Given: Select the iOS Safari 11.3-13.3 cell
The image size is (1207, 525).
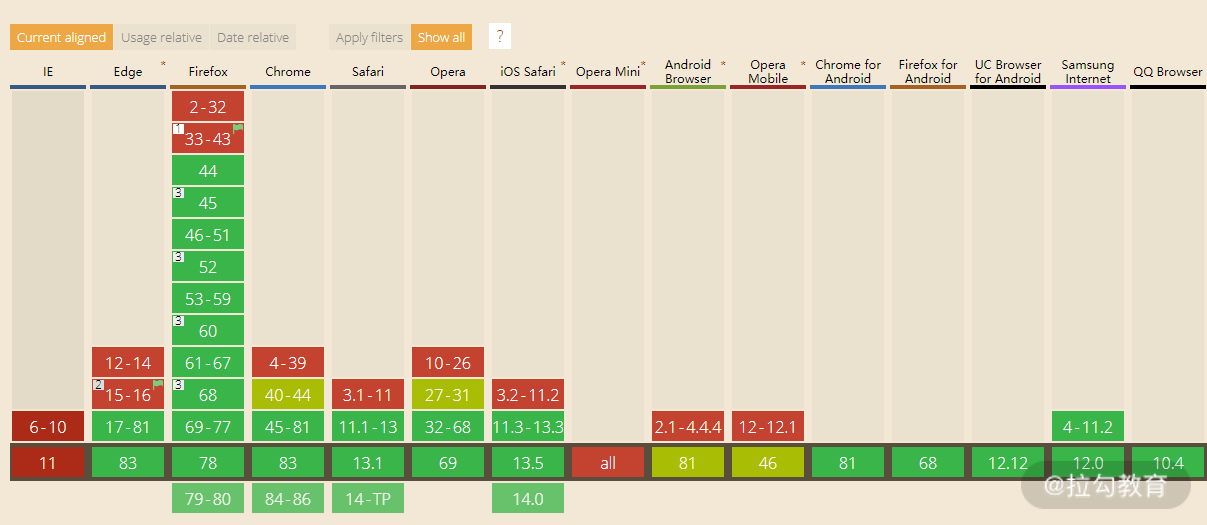Looking at the screenshot, I should [528, 427].
